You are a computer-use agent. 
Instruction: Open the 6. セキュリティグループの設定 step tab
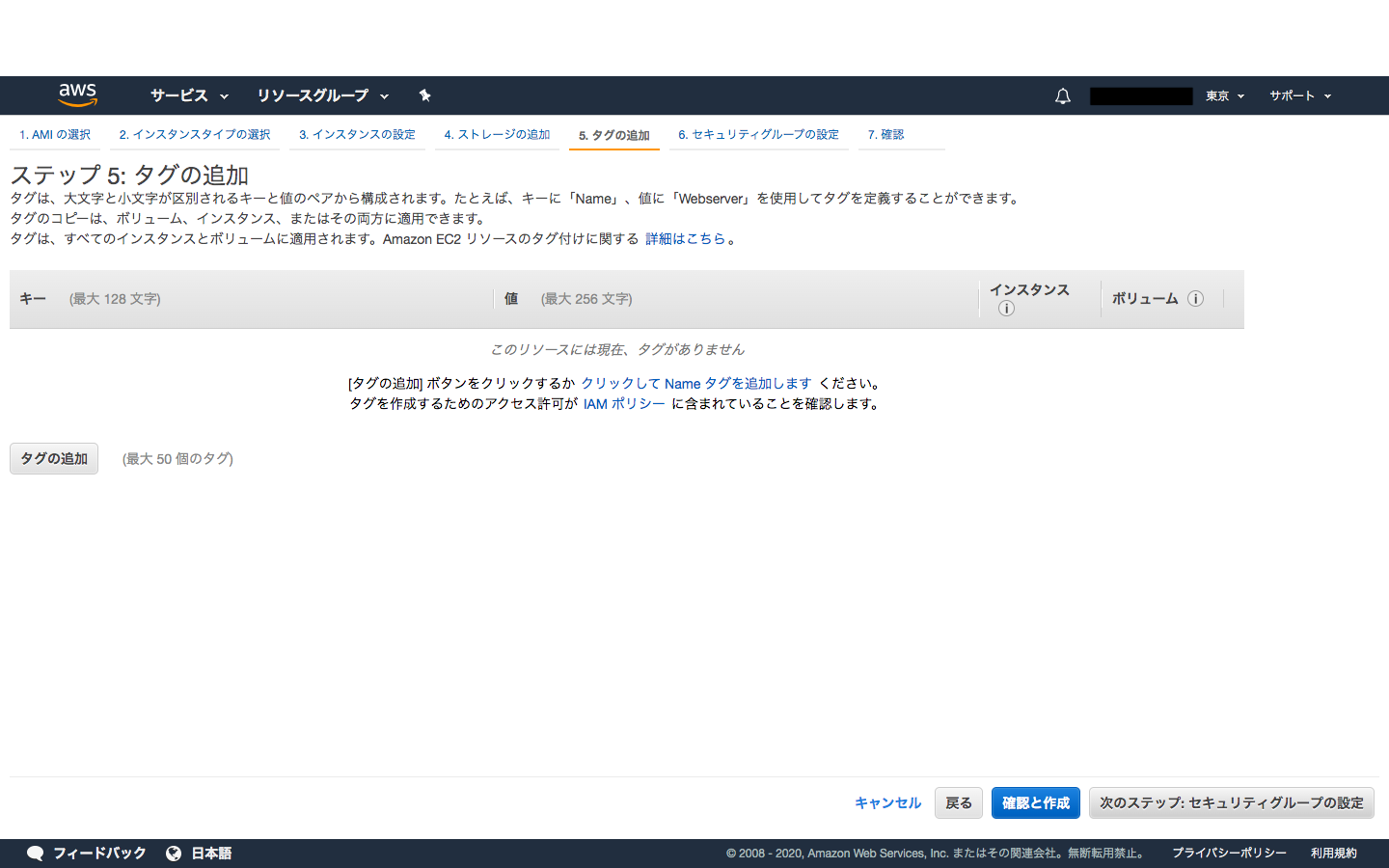tap(759, 134)
